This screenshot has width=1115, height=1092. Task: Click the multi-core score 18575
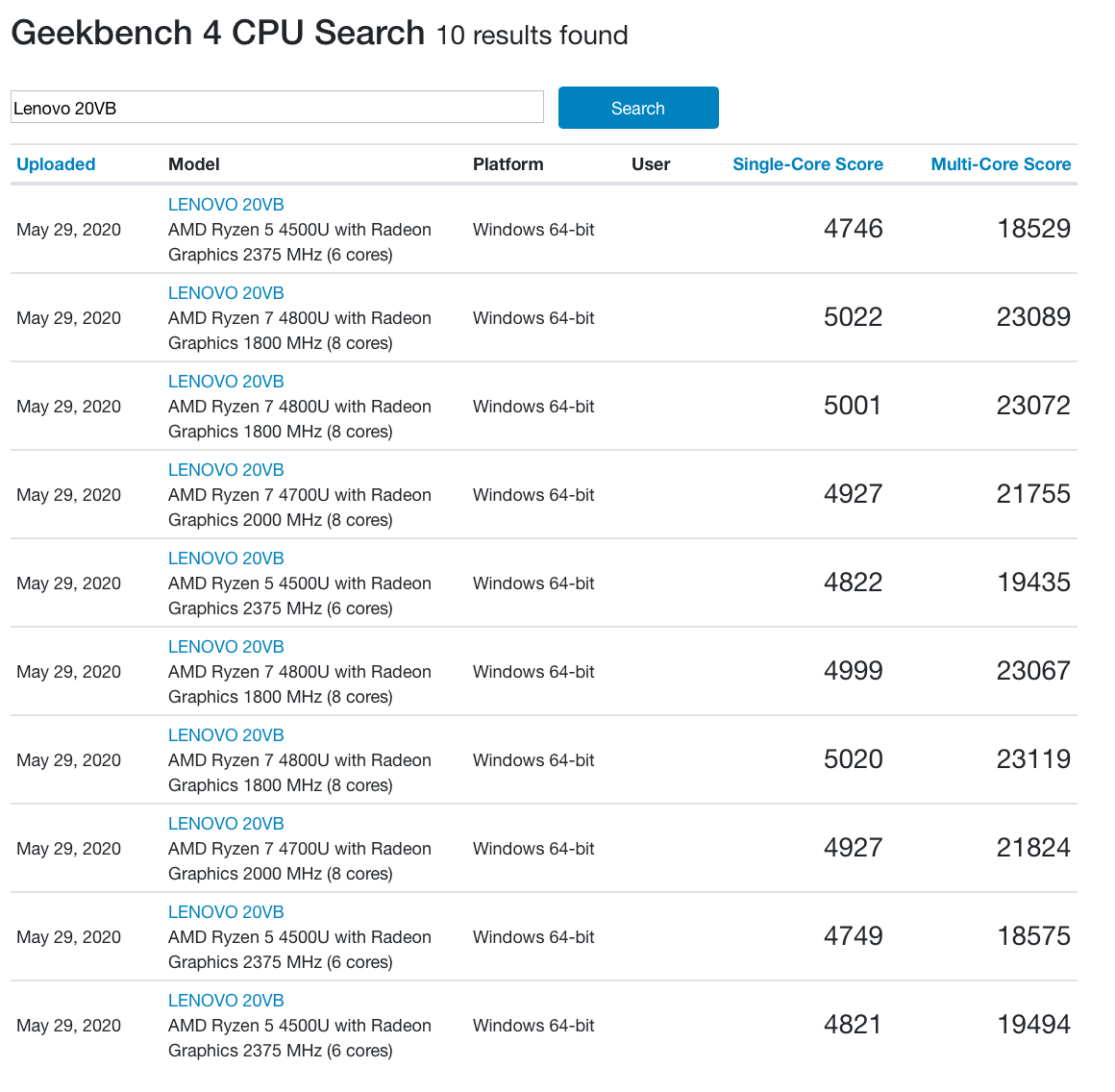[x=1034, y=936]
